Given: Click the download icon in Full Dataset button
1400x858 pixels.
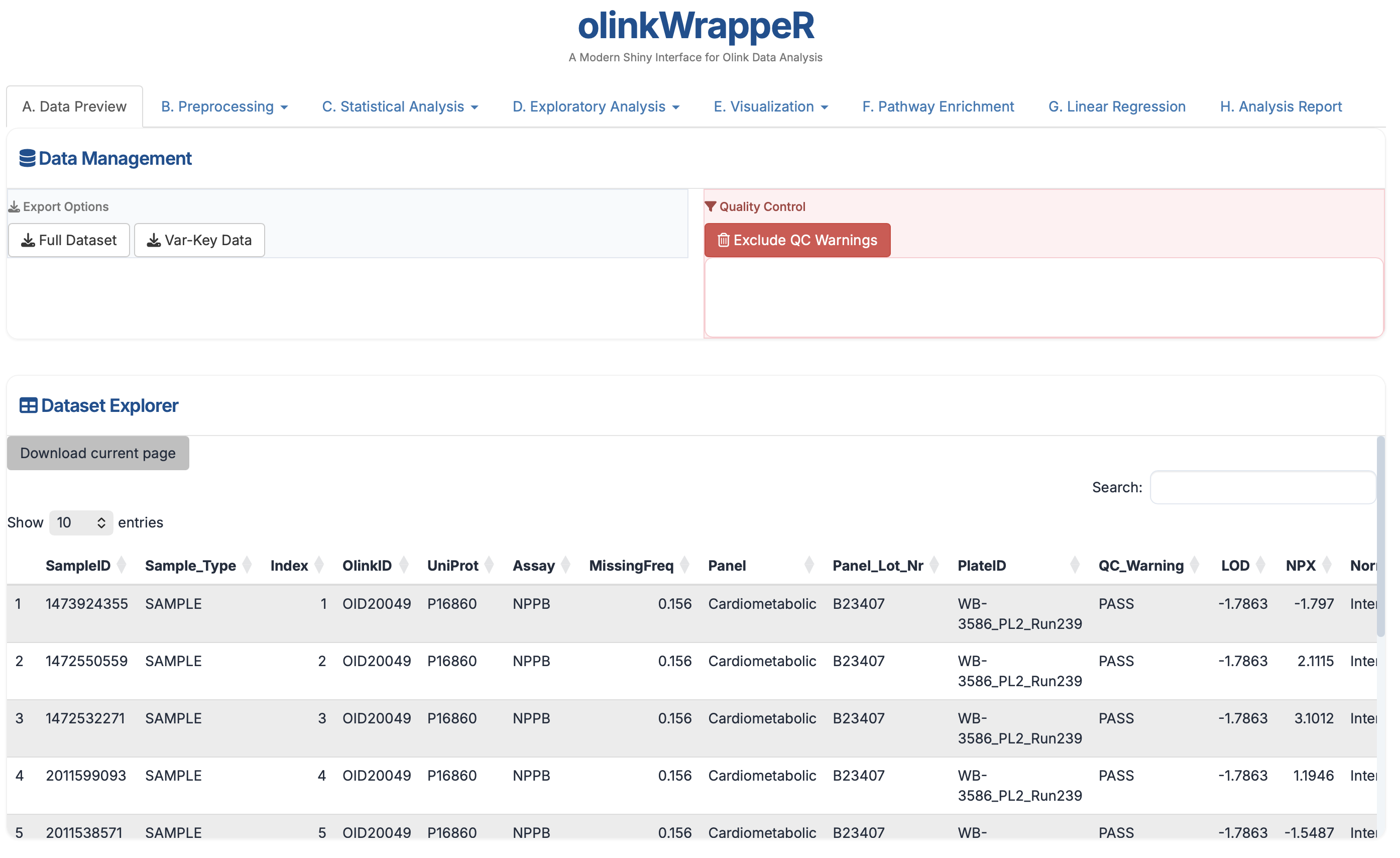Looking at the screenshot, I should (29, 240).
